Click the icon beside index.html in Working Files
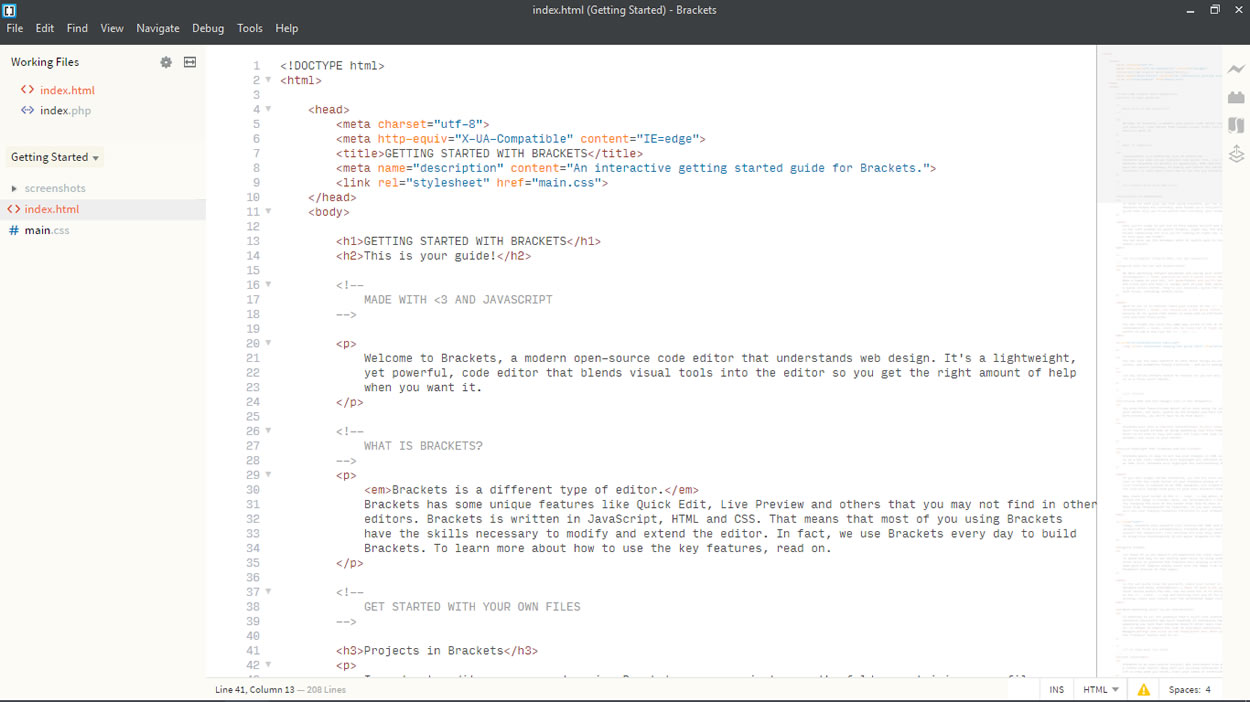The width and height of the screenshot is (1250, 702). pyautogui.click(x=27, y=90)
